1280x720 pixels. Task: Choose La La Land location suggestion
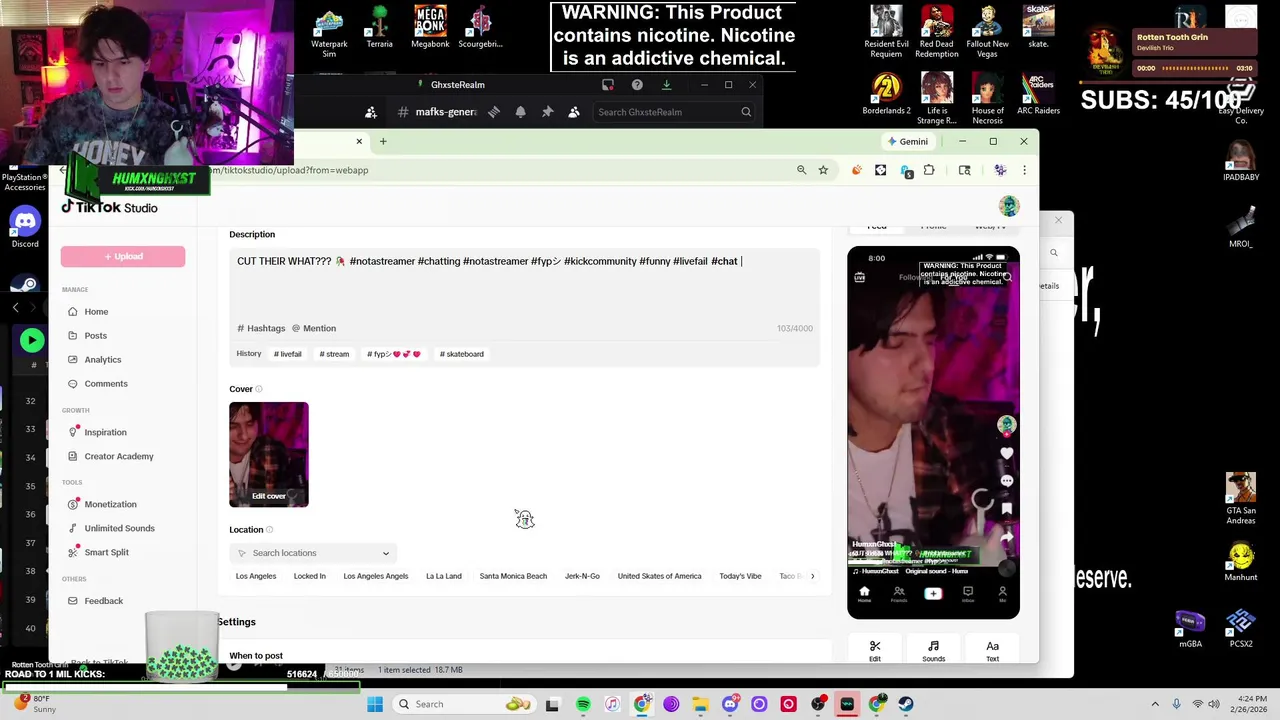point(443,576)
